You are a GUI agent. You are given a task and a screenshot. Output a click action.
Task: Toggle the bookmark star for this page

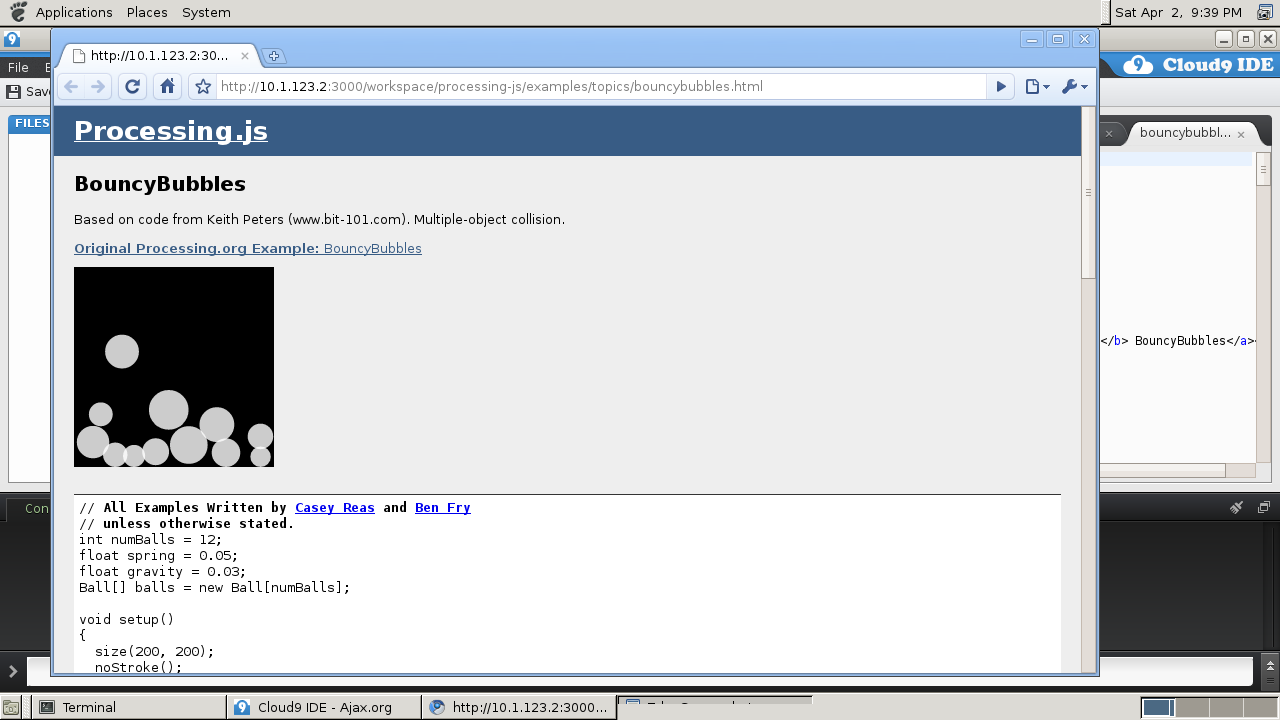(201, 86)
